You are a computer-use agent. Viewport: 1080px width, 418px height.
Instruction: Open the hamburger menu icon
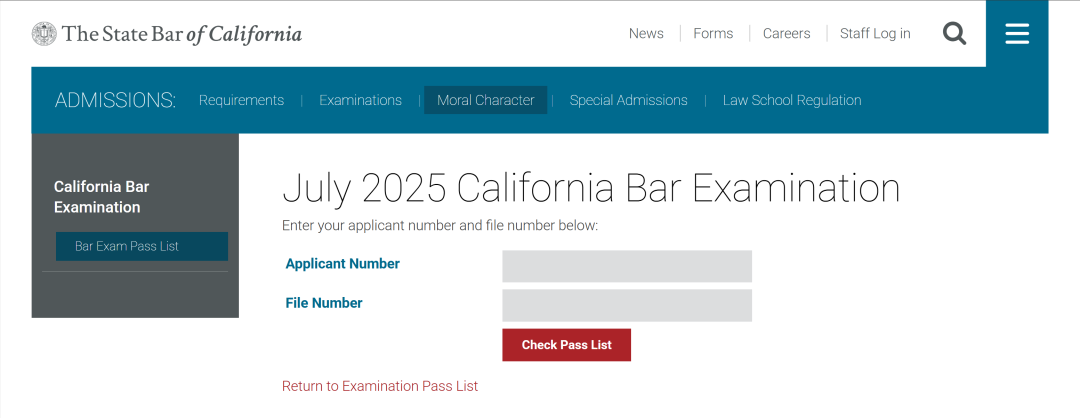point(1017,34)
